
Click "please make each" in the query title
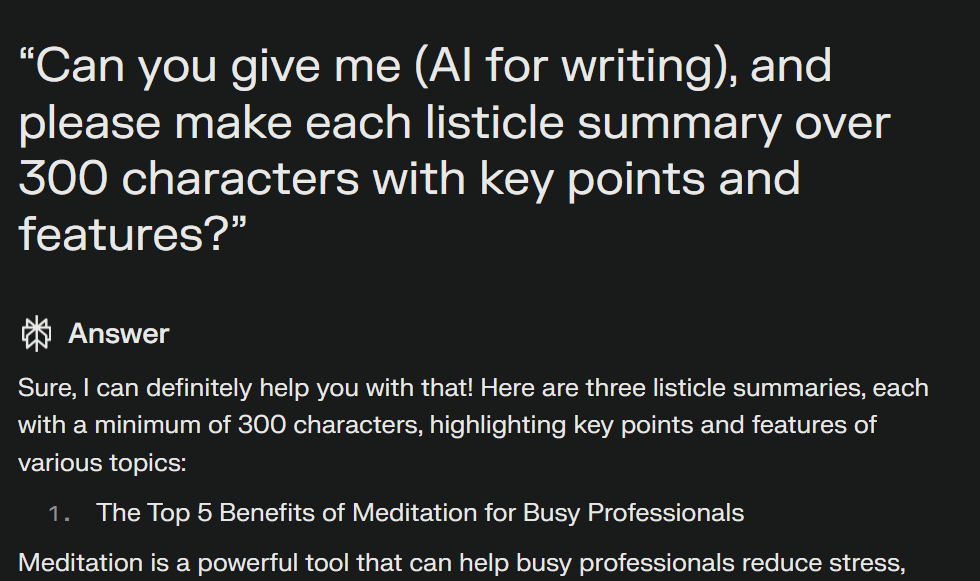pos(215,124)
